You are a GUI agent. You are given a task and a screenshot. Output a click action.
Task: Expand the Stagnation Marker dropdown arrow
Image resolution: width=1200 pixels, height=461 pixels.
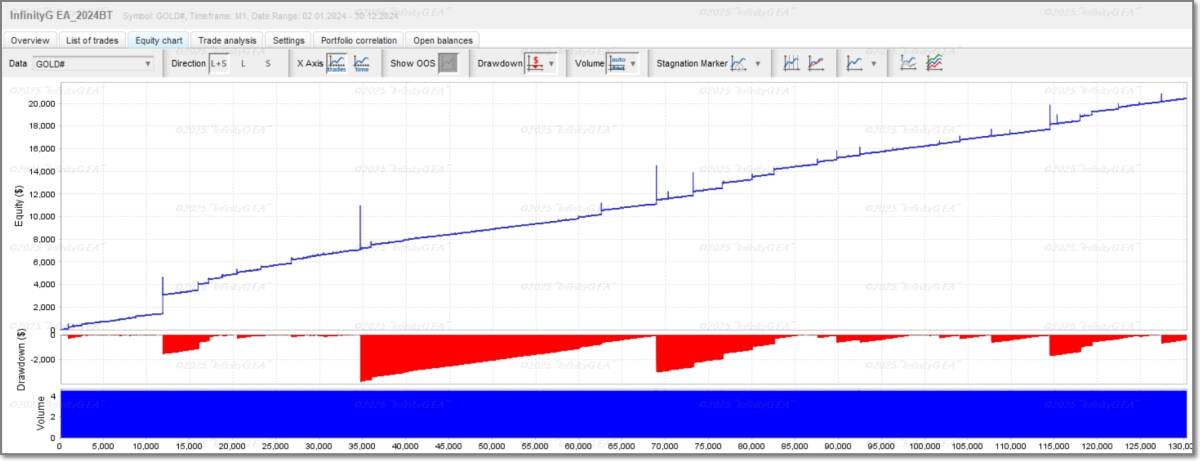tap(757, 63)
